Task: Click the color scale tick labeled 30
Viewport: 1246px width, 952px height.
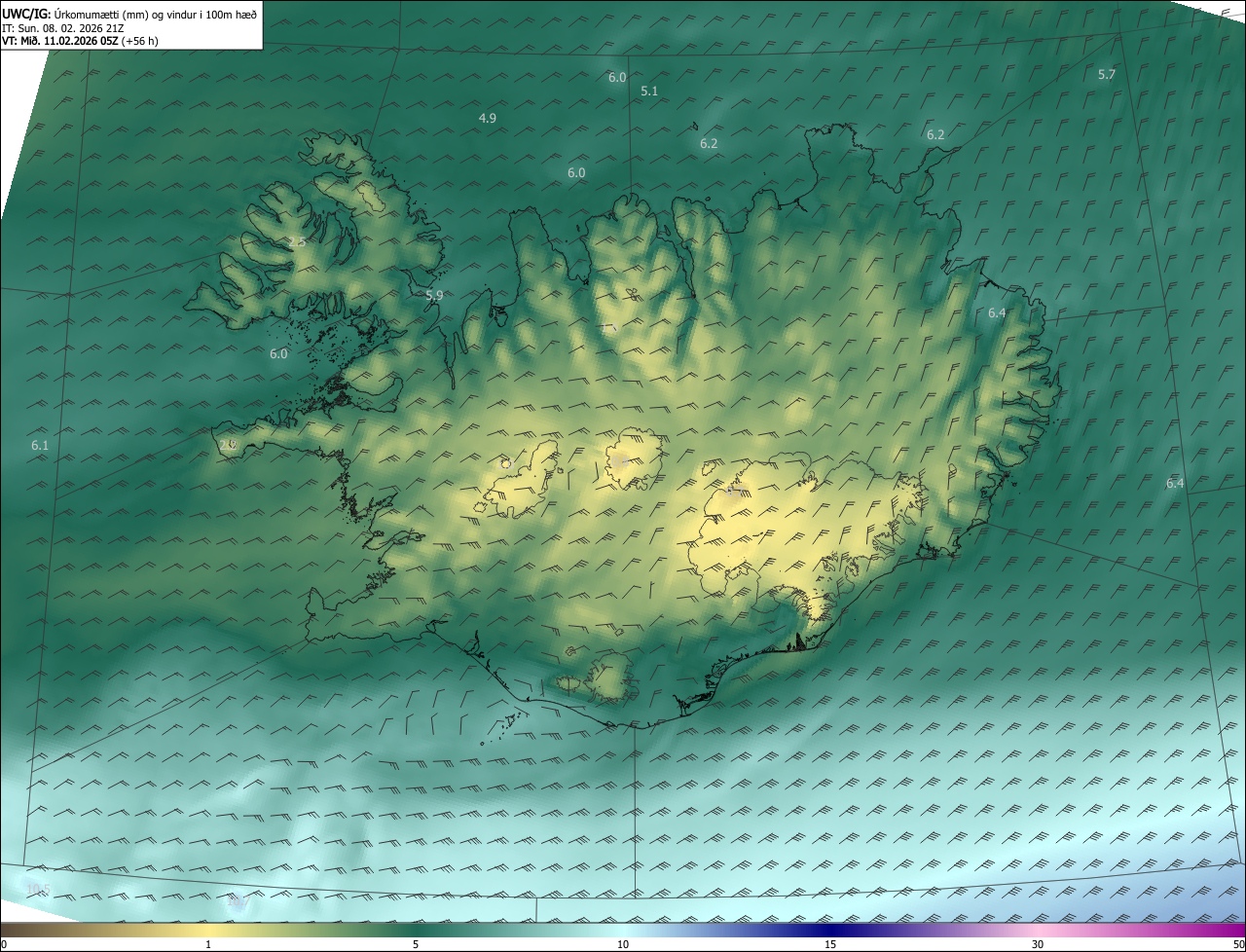Action: coord(1038,945)
